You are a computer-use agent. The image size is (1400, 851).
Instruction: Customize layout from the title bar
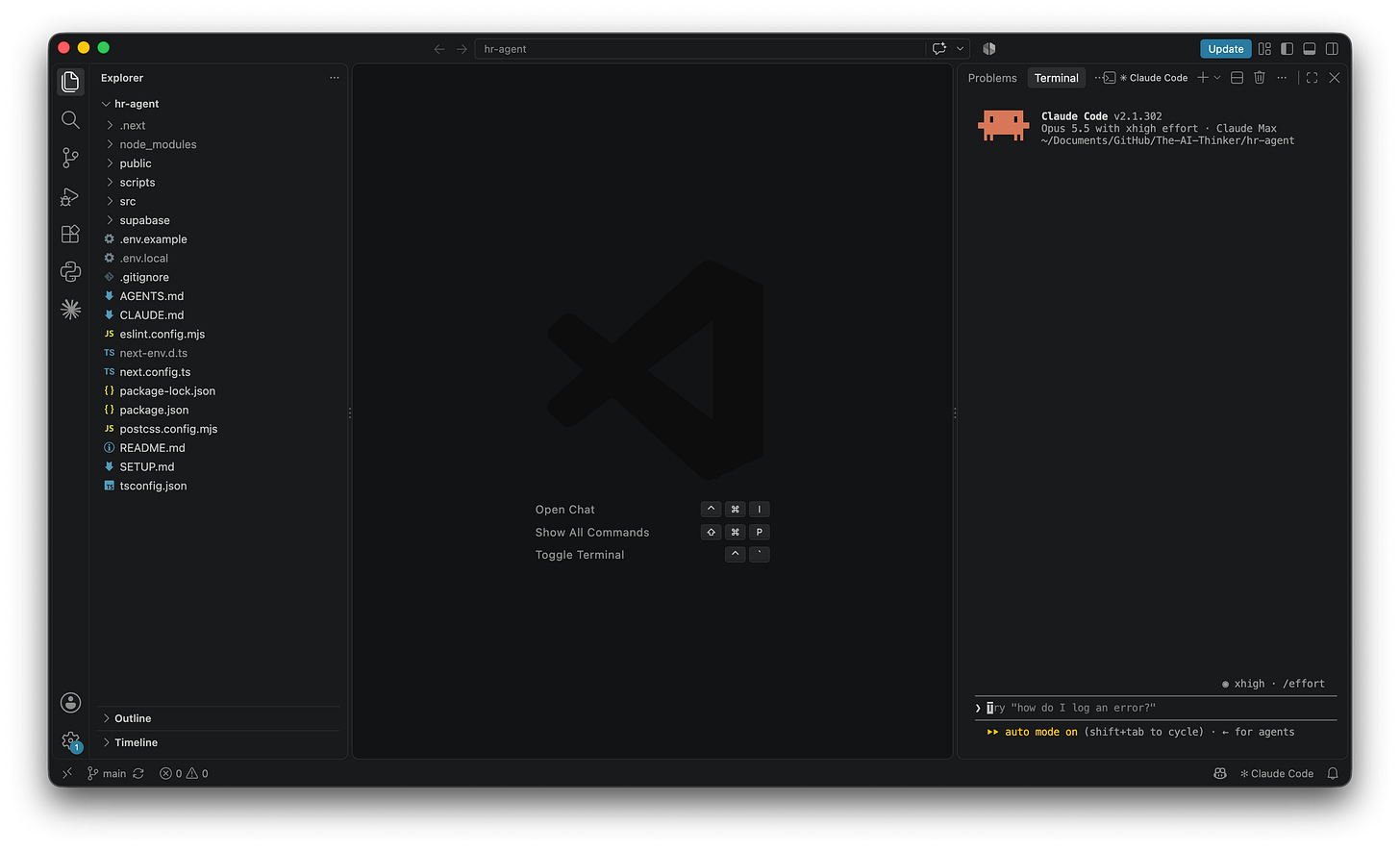tap(1264, 49)
